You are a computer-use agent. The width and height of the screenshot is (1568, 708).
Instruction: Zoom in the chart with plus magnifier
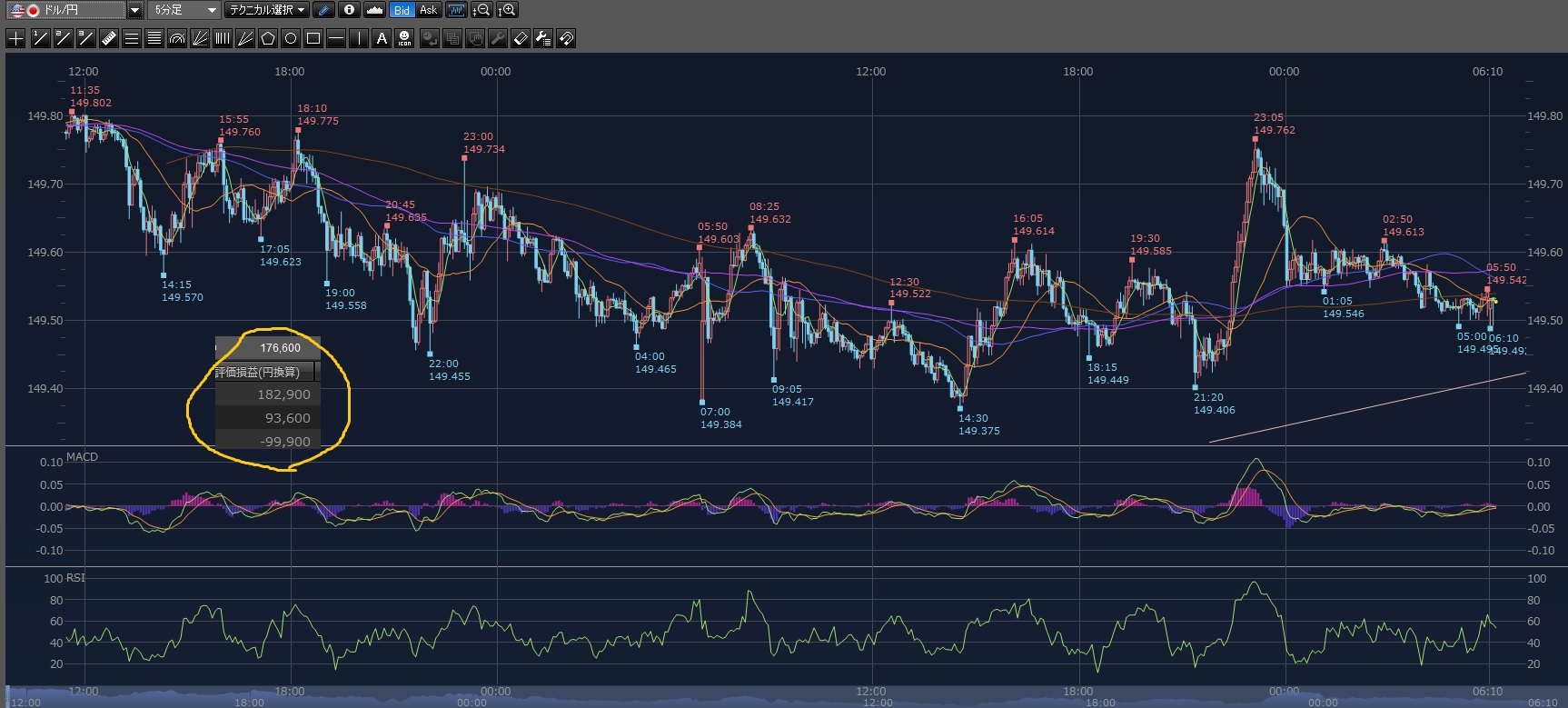[507, 10]
